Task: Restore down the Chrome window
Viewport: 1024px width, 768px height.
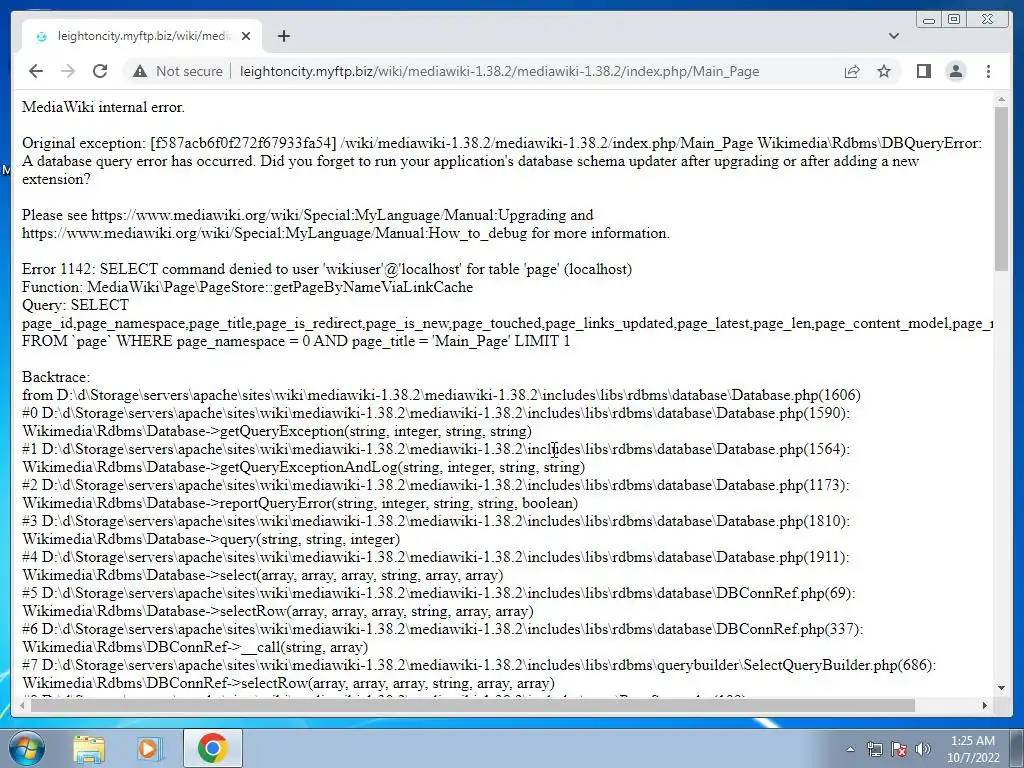Action: pyautogui.click(x=953, y=20)
